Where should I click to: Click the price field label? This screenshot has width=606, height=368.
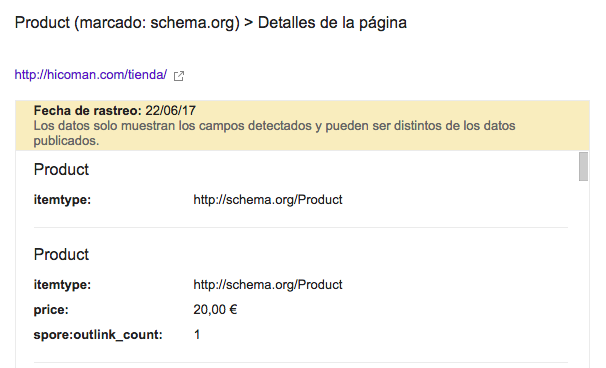tap(51, 310)
